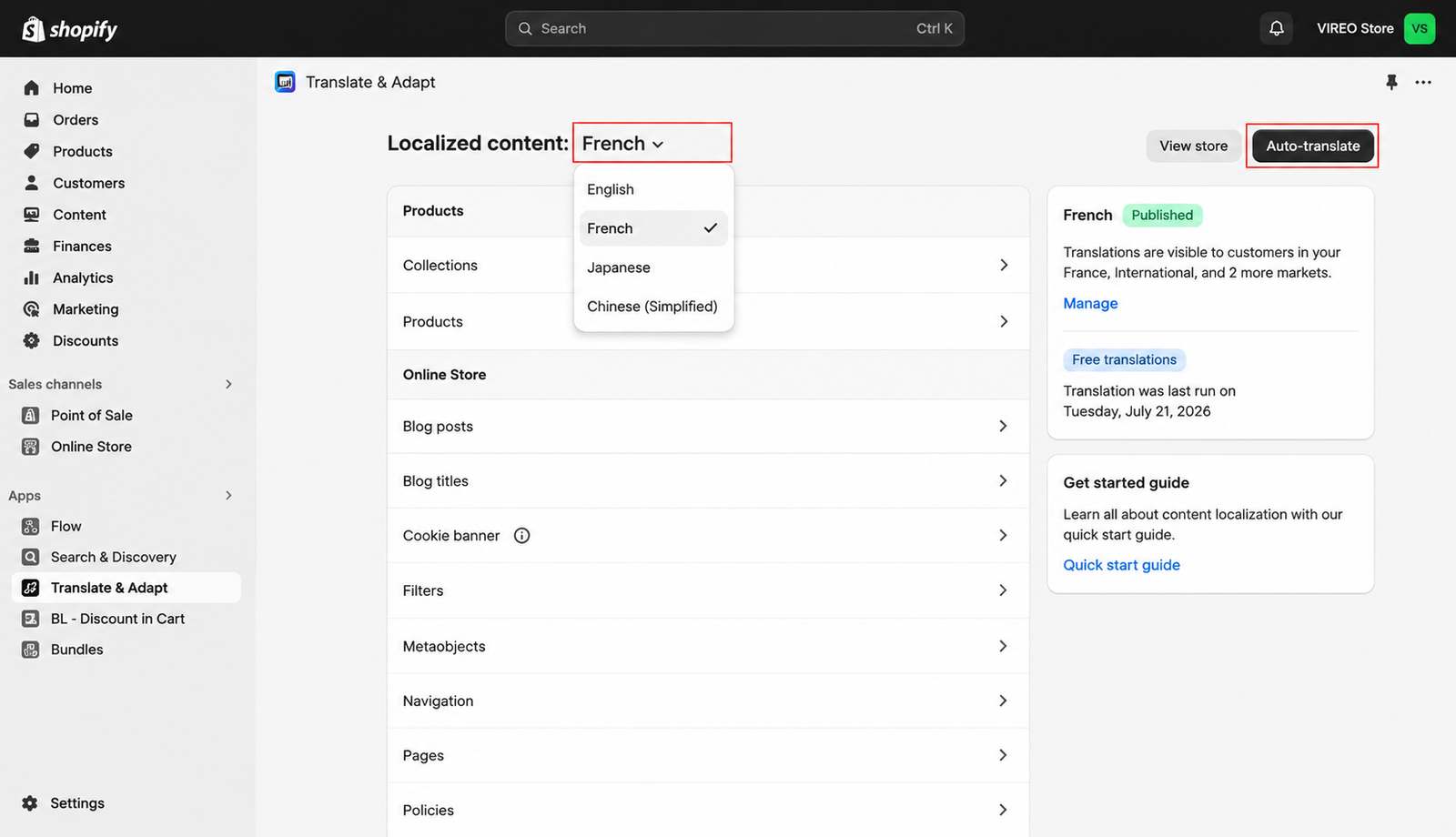This screenshot has height=837, width=1456.
Task: Open Products row chevron
Action: (1004, 321)
